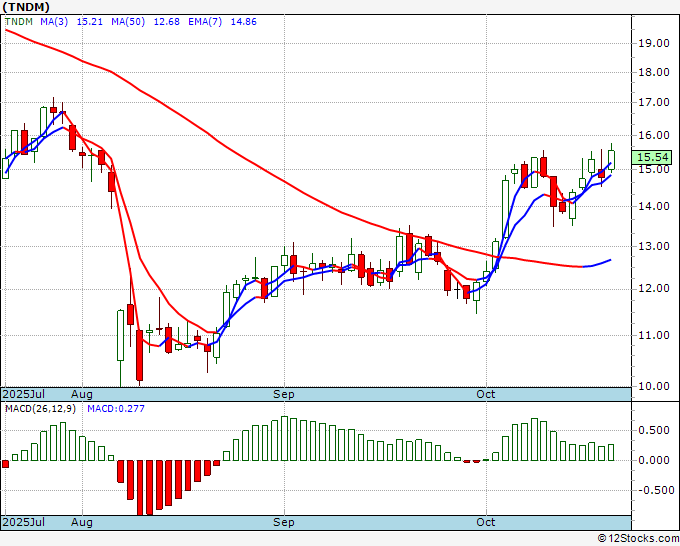This screenshot has width=680, height=546.
Task: Click the 14.00 price axis label
Action: pyautogui.click(x=654, y=206)
